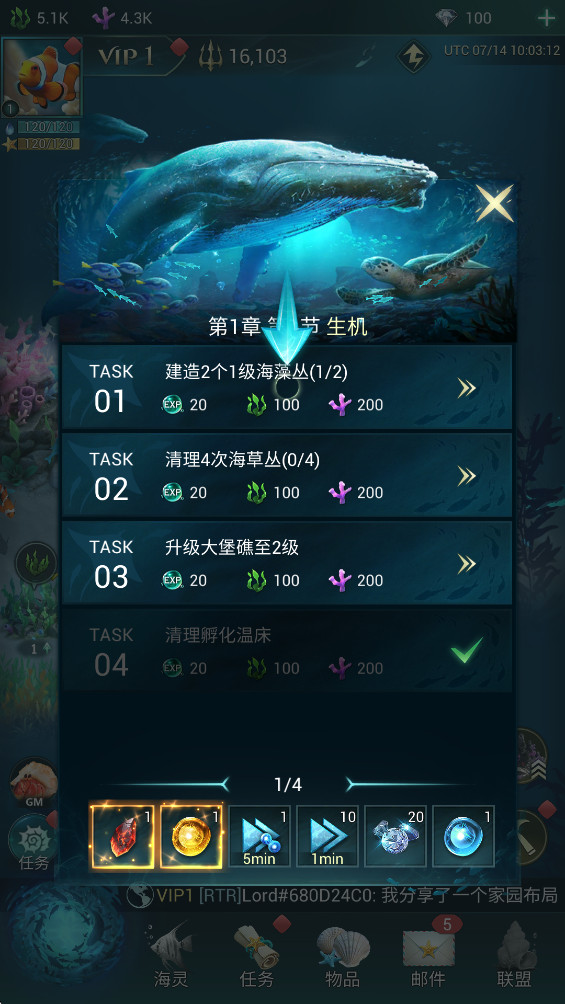565x1004 pixels.
Task: Expand TASK 01 go-to arrows
Action: (x=466, y=387)
